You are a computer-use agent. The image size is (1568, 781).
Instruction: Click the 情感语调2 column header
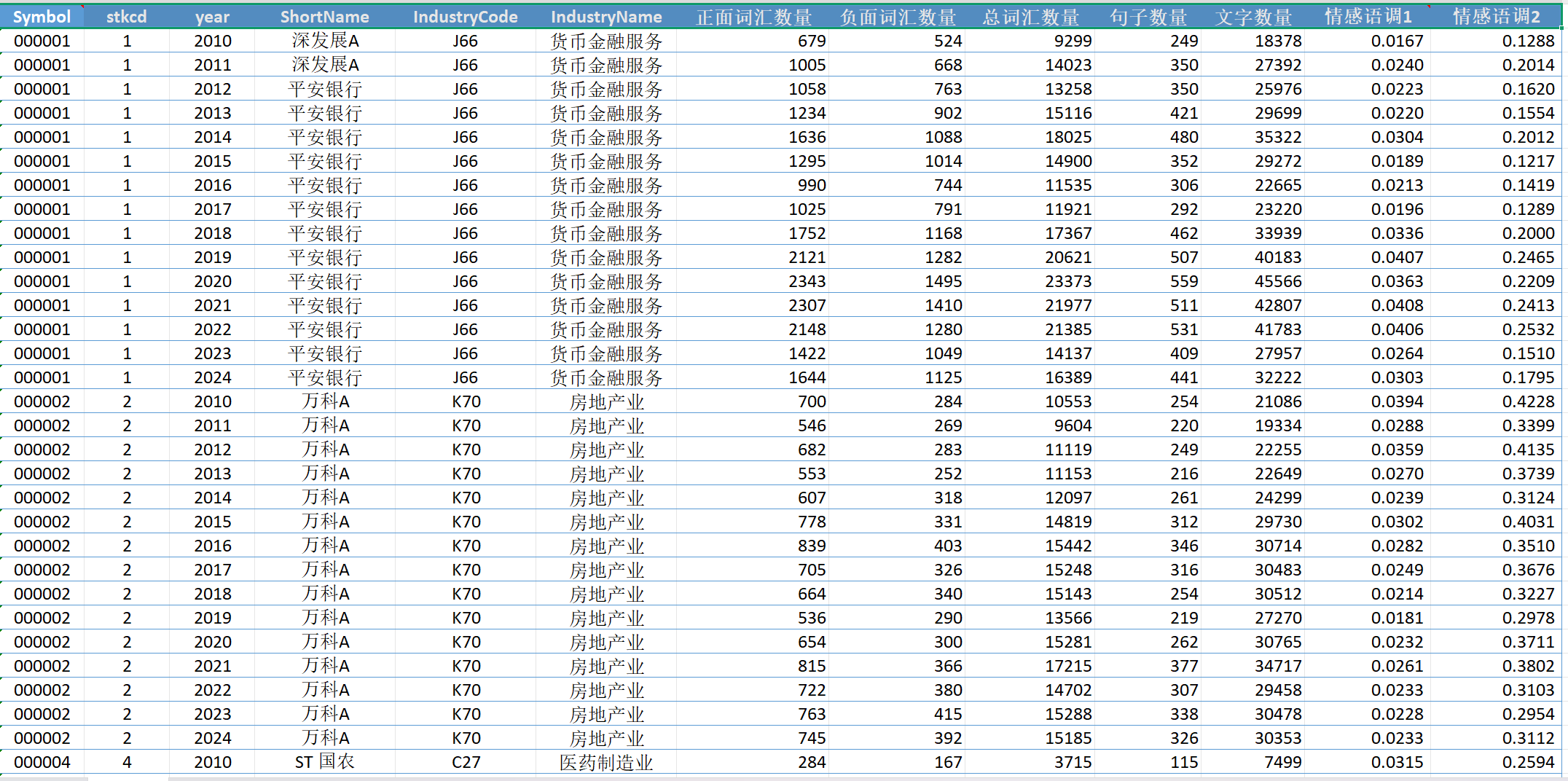1497,17
